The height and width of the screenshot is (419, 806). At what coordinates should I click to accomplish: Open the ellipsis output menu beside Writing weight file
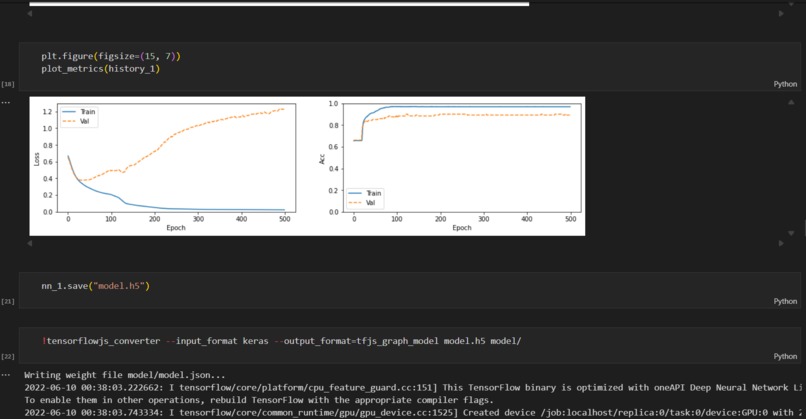pyautogui.click(x=5, y=375)
